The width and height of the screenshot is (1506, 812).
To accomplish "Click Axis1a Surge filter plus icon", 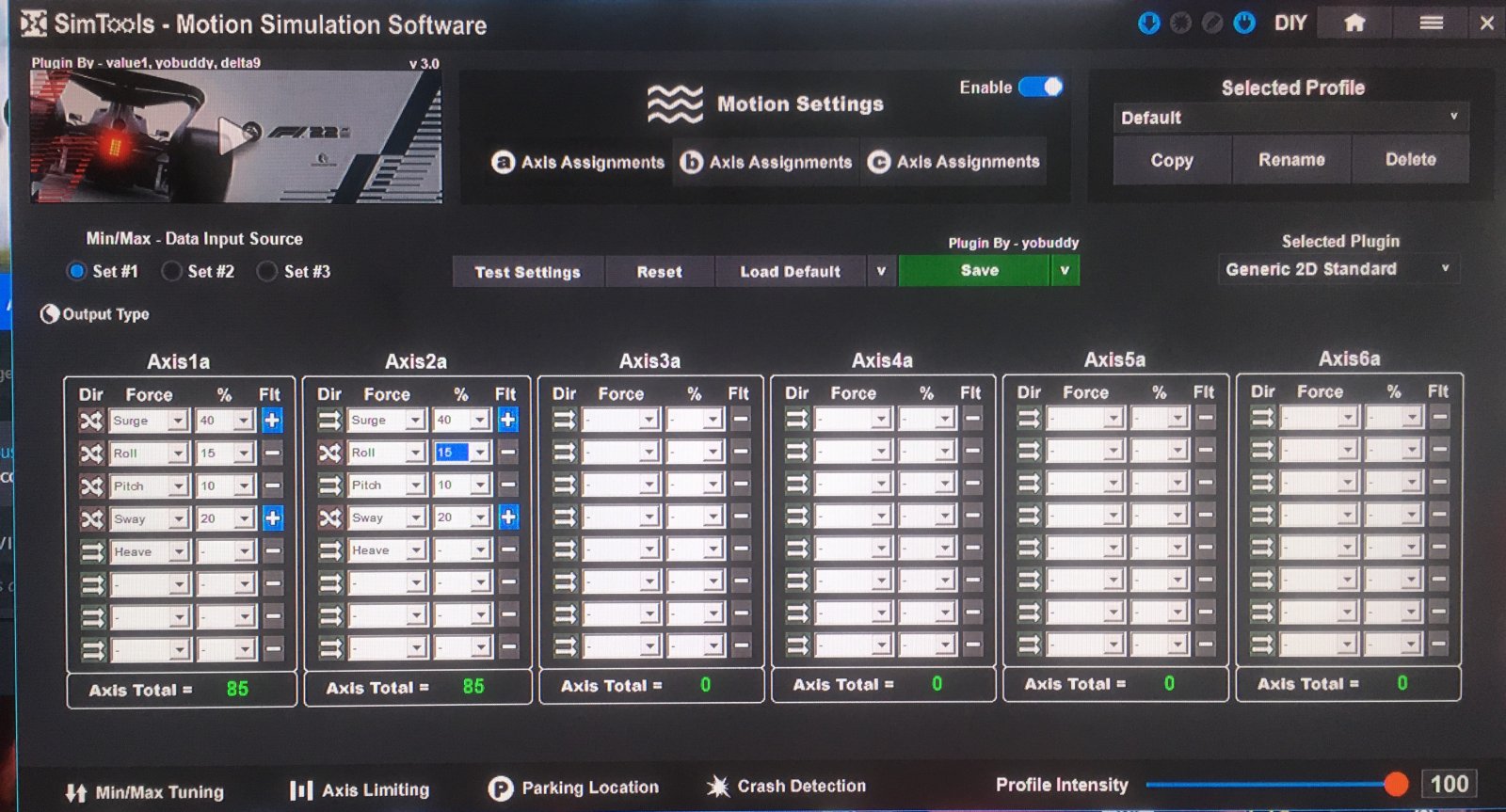I will point(272,421).
